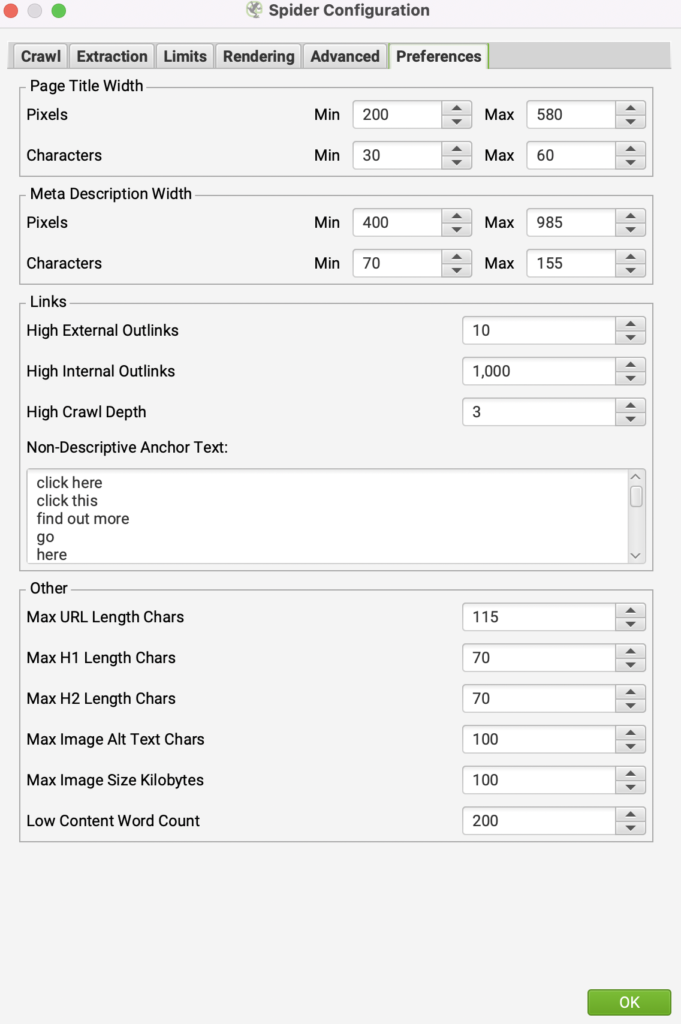Click the Max Image Alt Text Chars field
The width and height of the screenshot is (681, 1024).
coord(538,740)
